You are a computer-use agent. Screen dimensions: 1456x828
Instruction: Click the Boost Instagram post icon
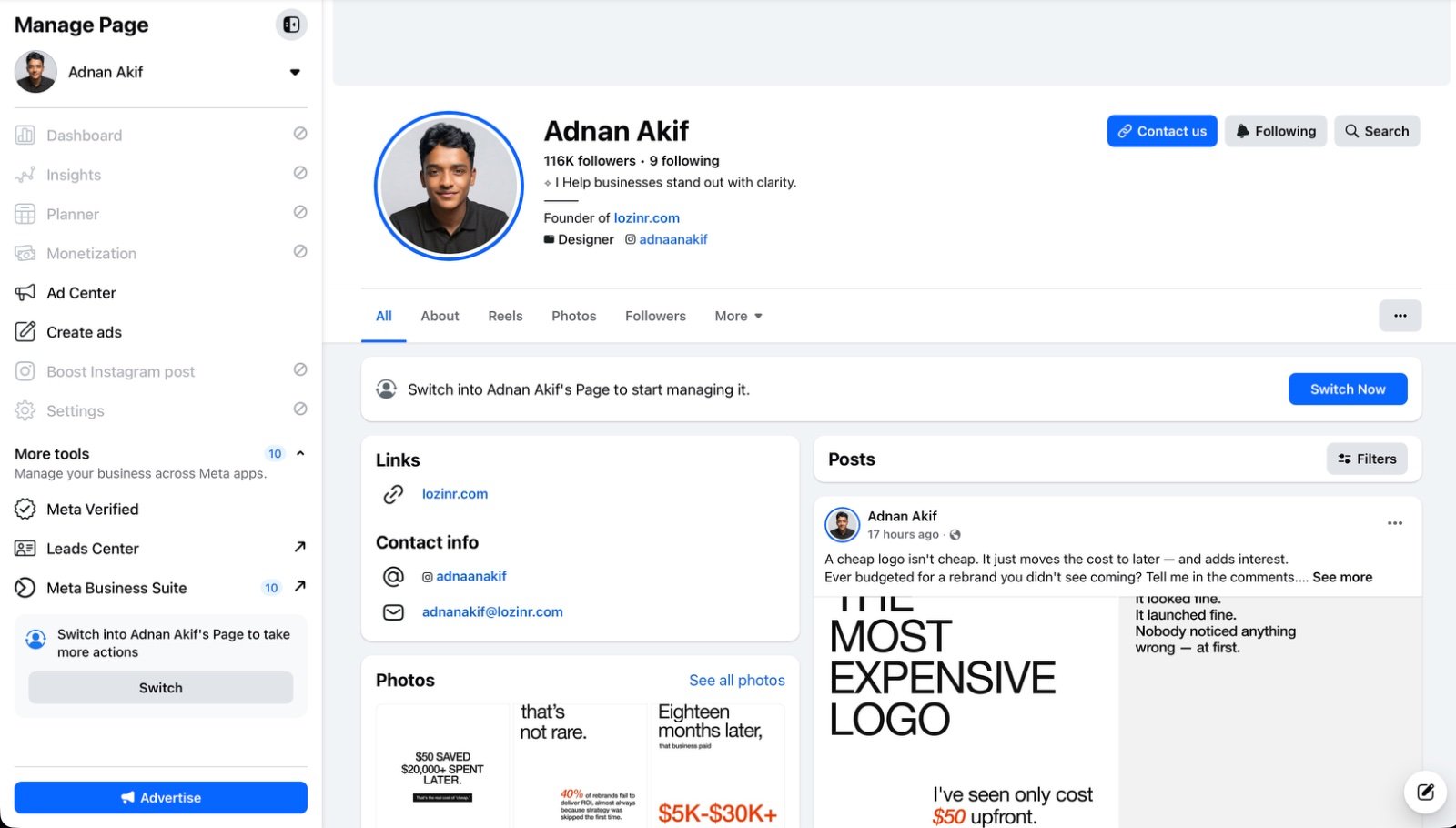click(x=25, y=371)
